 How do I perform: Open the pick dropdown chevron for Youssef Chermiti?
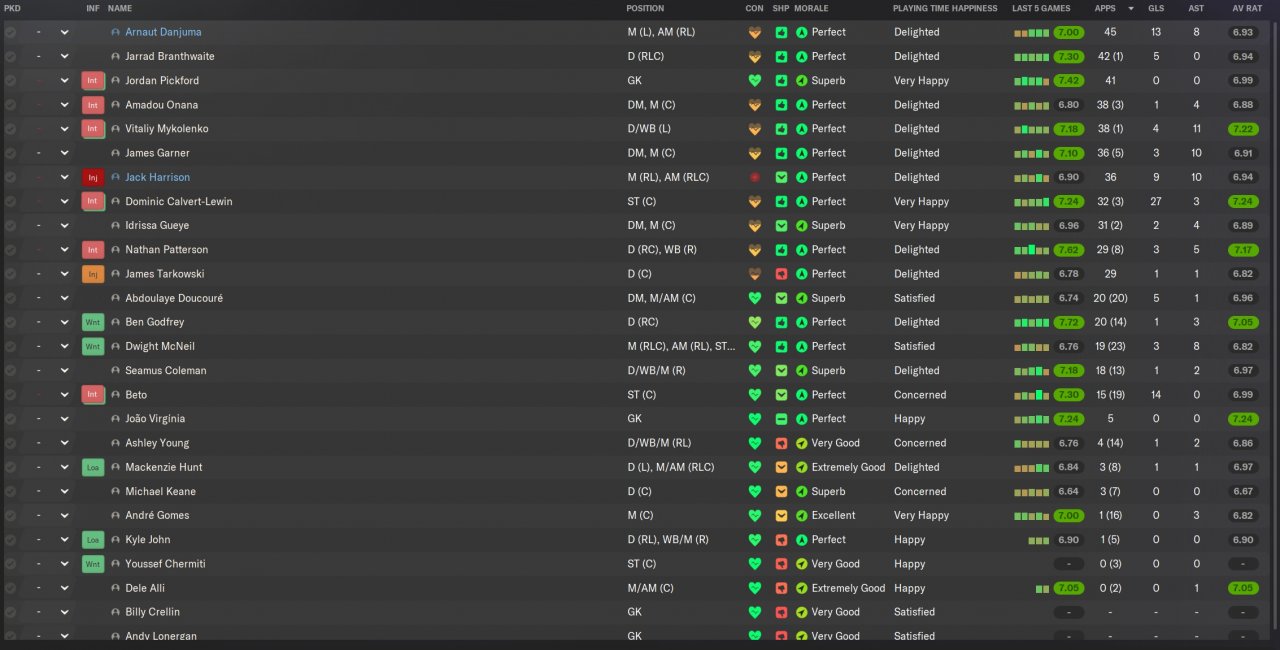click(x=64, y=564)
